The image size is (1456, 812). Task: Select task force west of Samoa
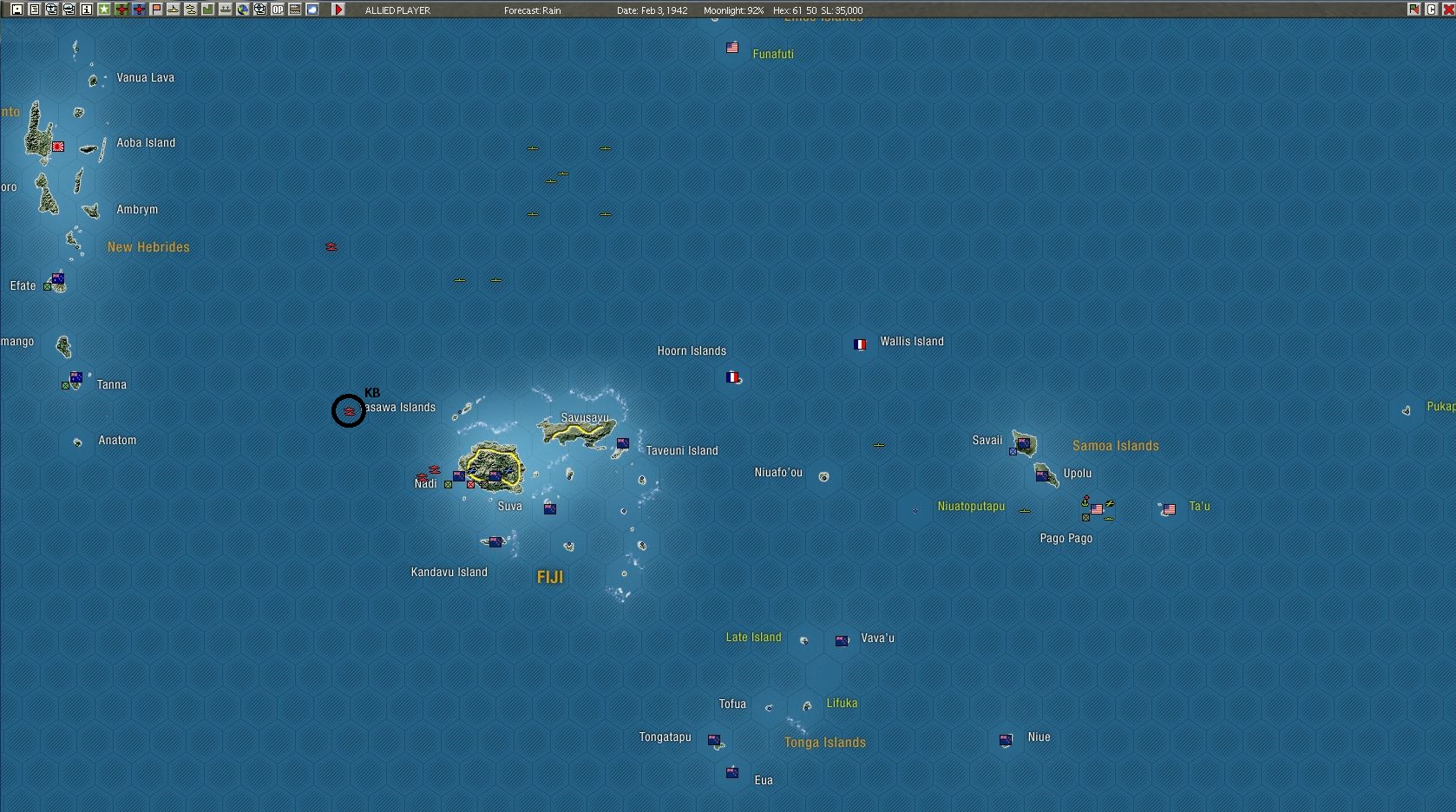[879, 445]
